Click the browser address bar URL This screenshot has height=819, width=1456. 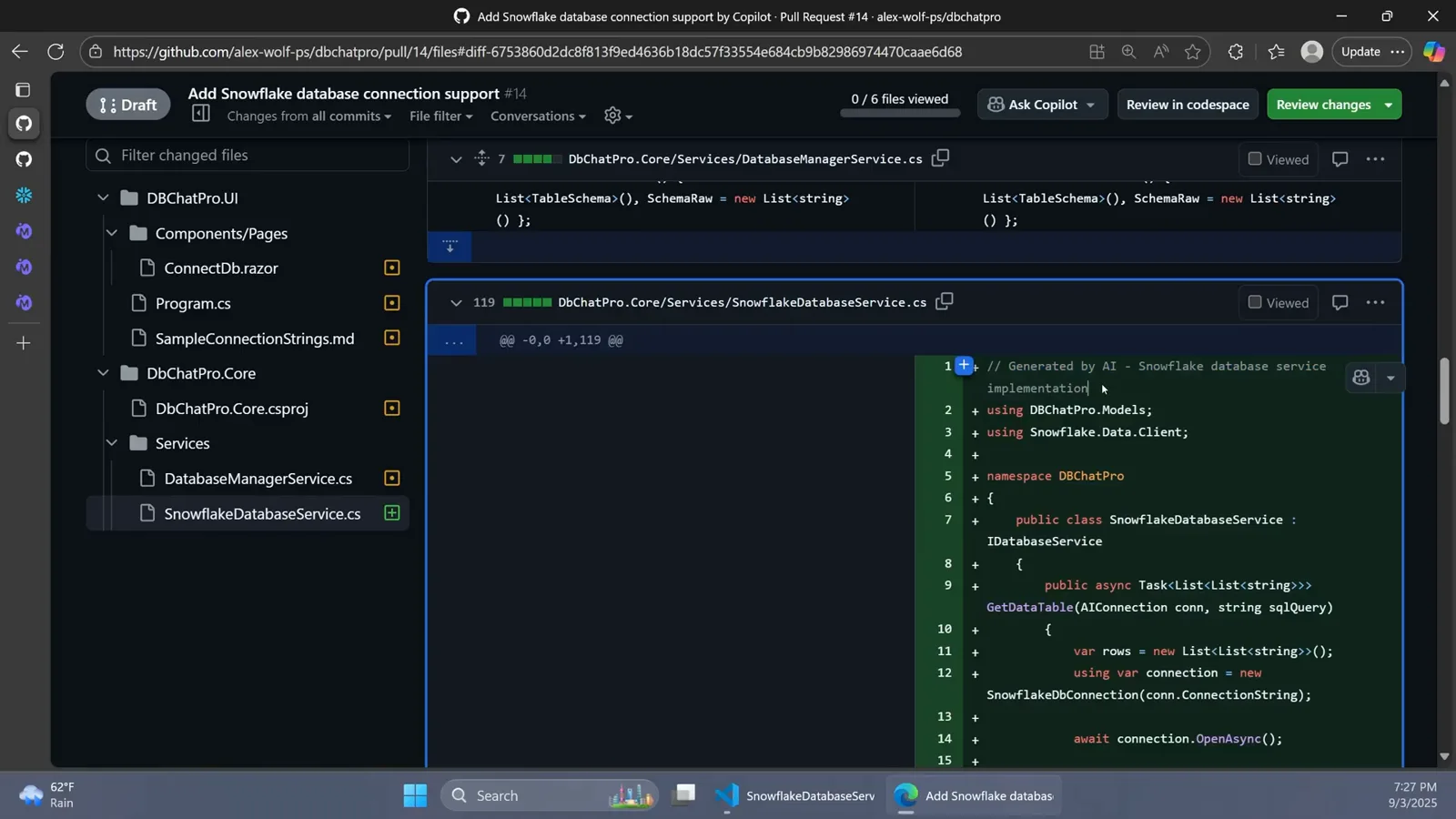coord(538,52)
